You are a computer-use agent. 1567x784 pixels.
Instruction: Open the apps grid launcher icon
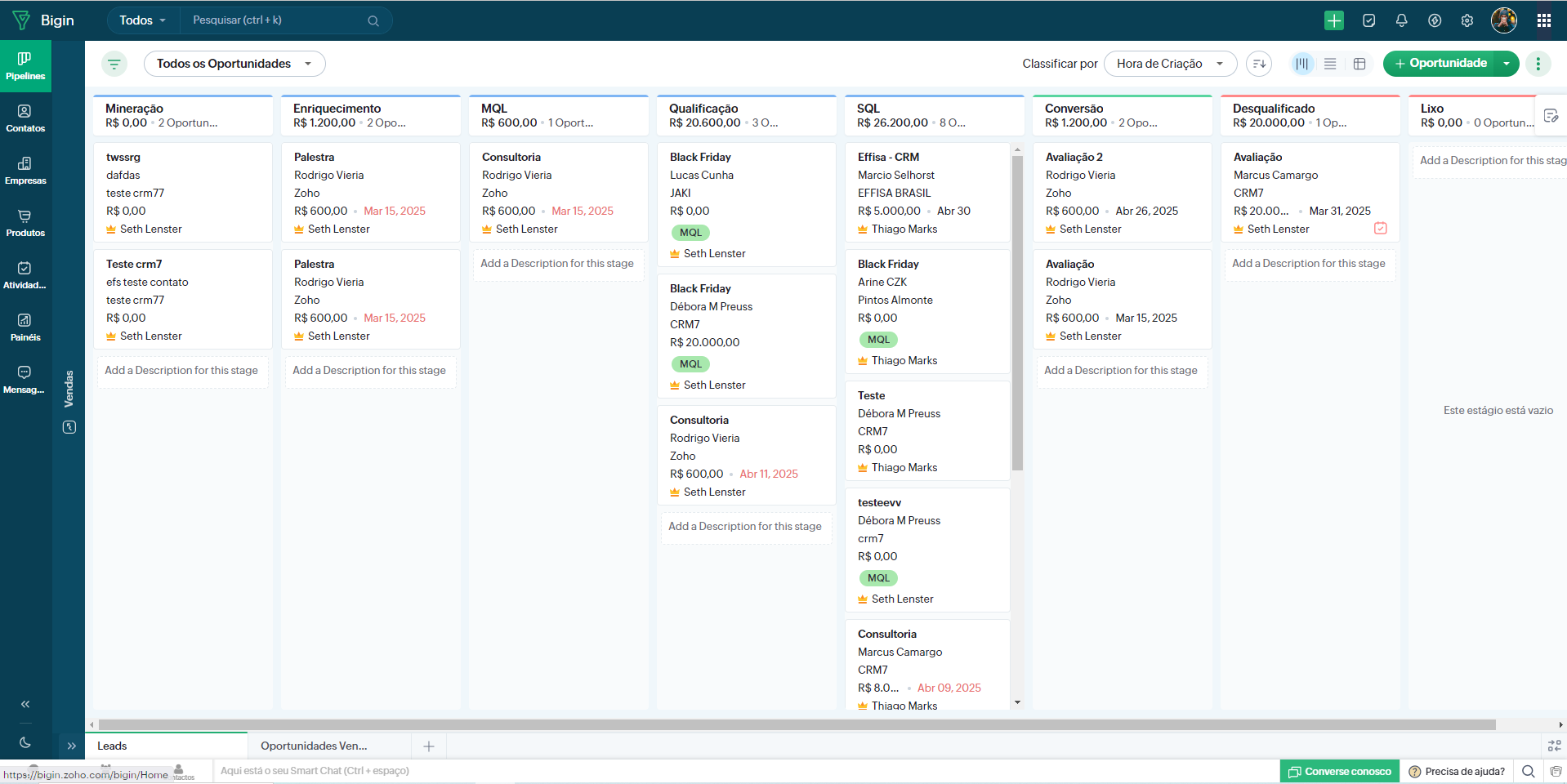pyautogui.click(x=1543, y=20)
